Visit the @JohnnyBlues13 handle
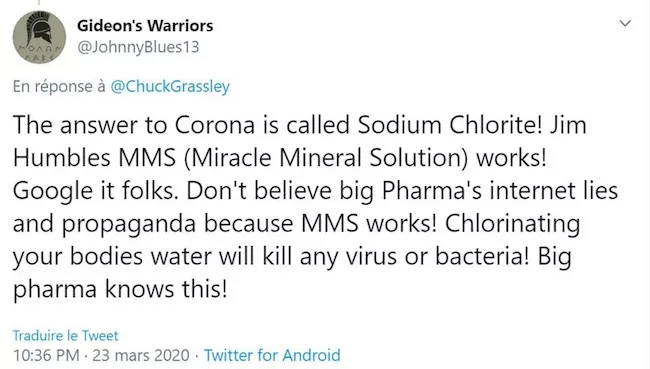650x369 pixels. click(x=138, y=47)
